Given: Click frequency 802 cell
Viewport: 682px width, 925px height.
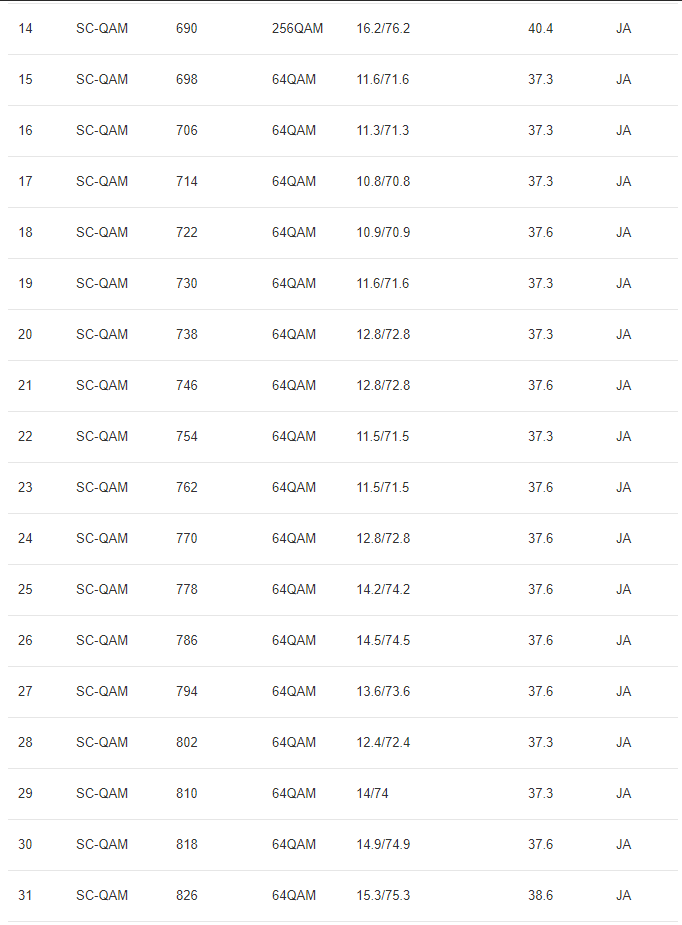Looking at the screenshot, I should [186, 743].
